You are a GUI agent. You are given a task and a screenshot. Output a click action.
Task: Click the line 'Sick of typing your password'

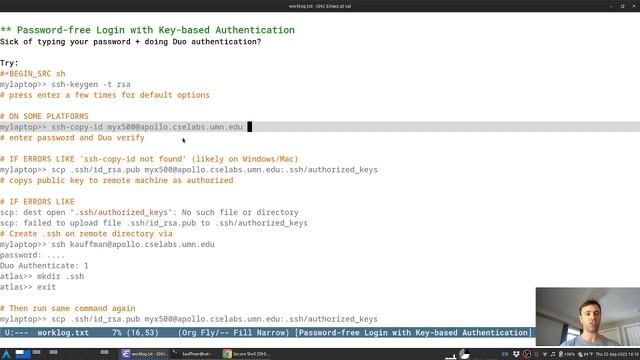(131, 42)
